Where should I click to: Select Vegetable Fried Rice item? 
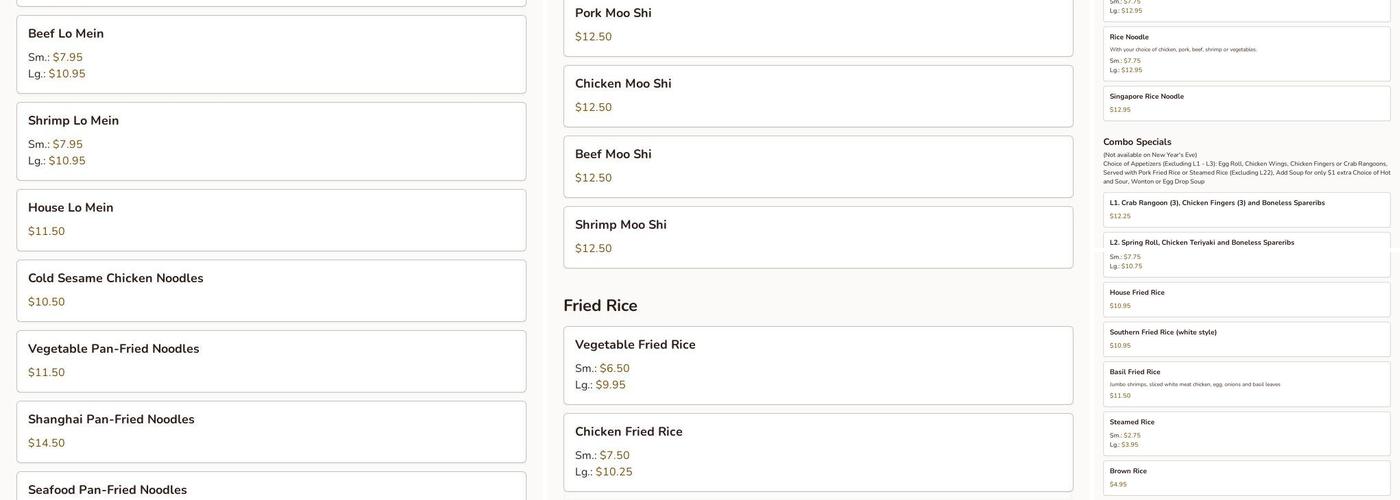tap(818, 365)
